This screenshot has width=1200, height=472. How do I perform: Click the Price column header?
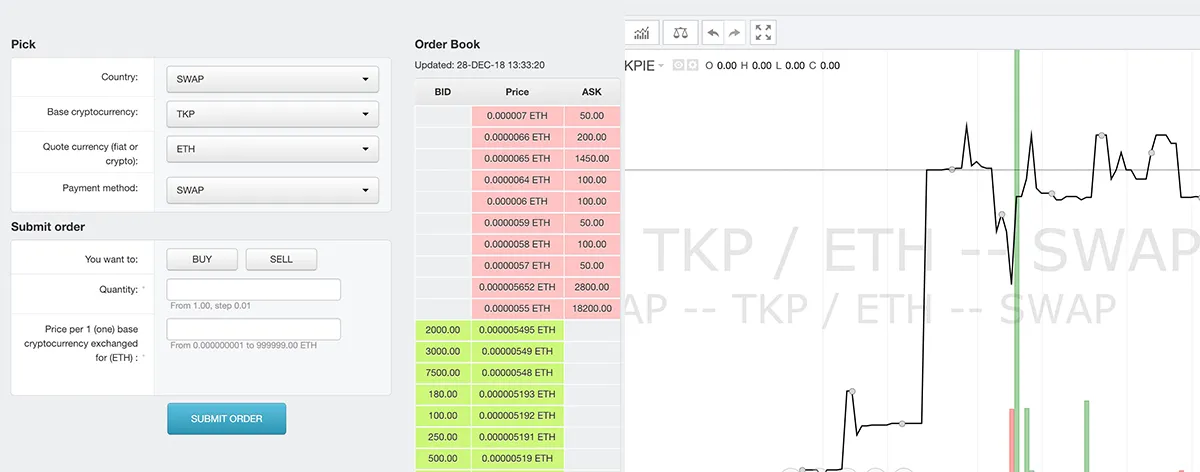tap(517, 92)
